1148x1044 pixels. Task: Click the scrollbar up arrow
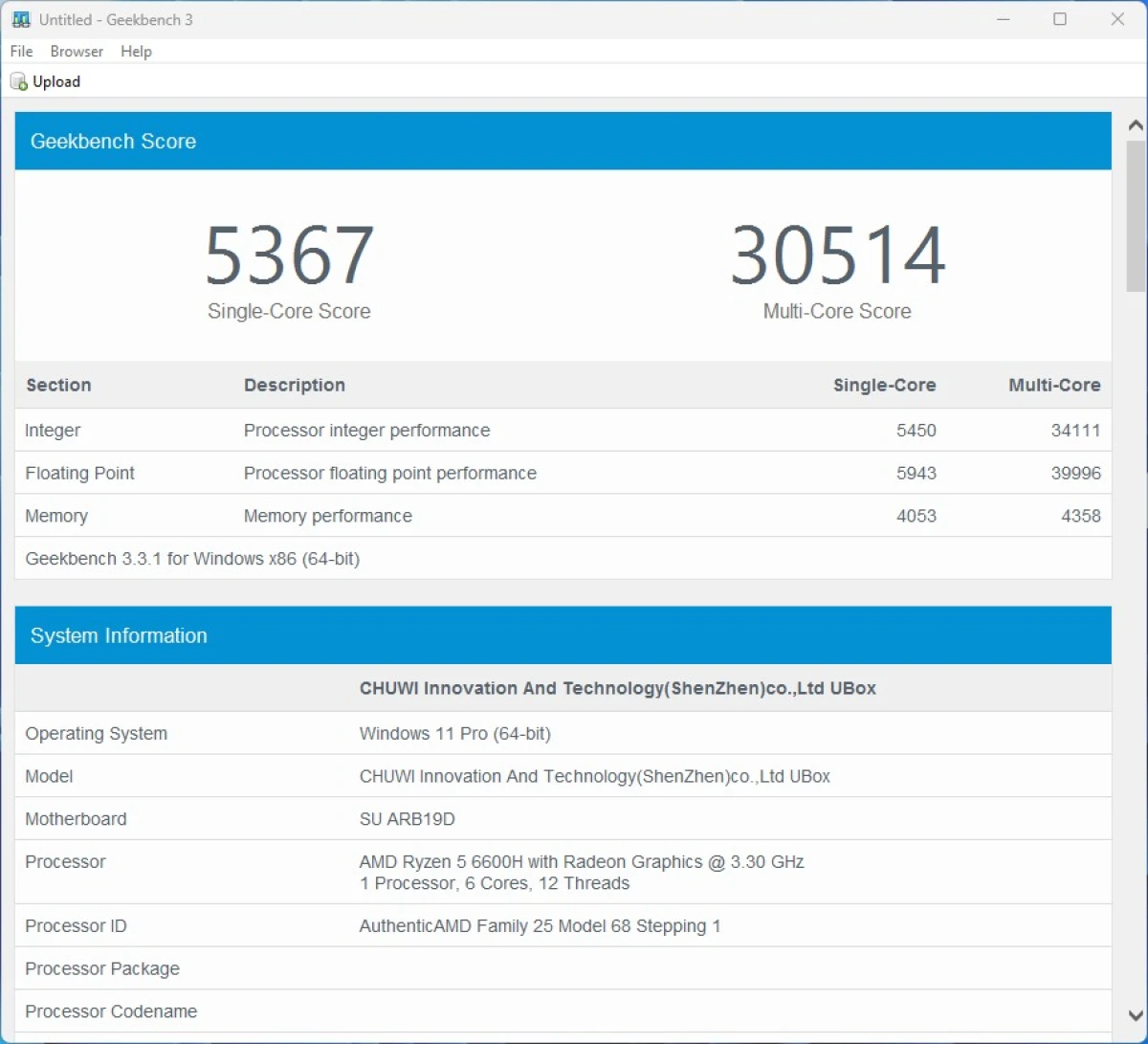[1136, 126]
